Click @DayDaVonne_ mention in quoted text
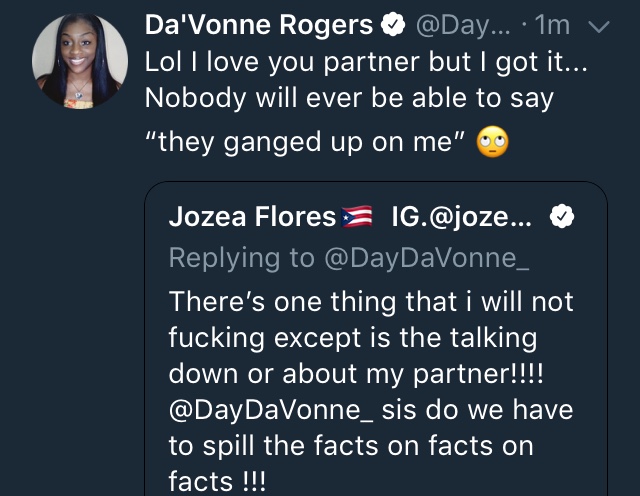This screenshot has width=640, height=496. pyautogui.click(x=271, y=410)
